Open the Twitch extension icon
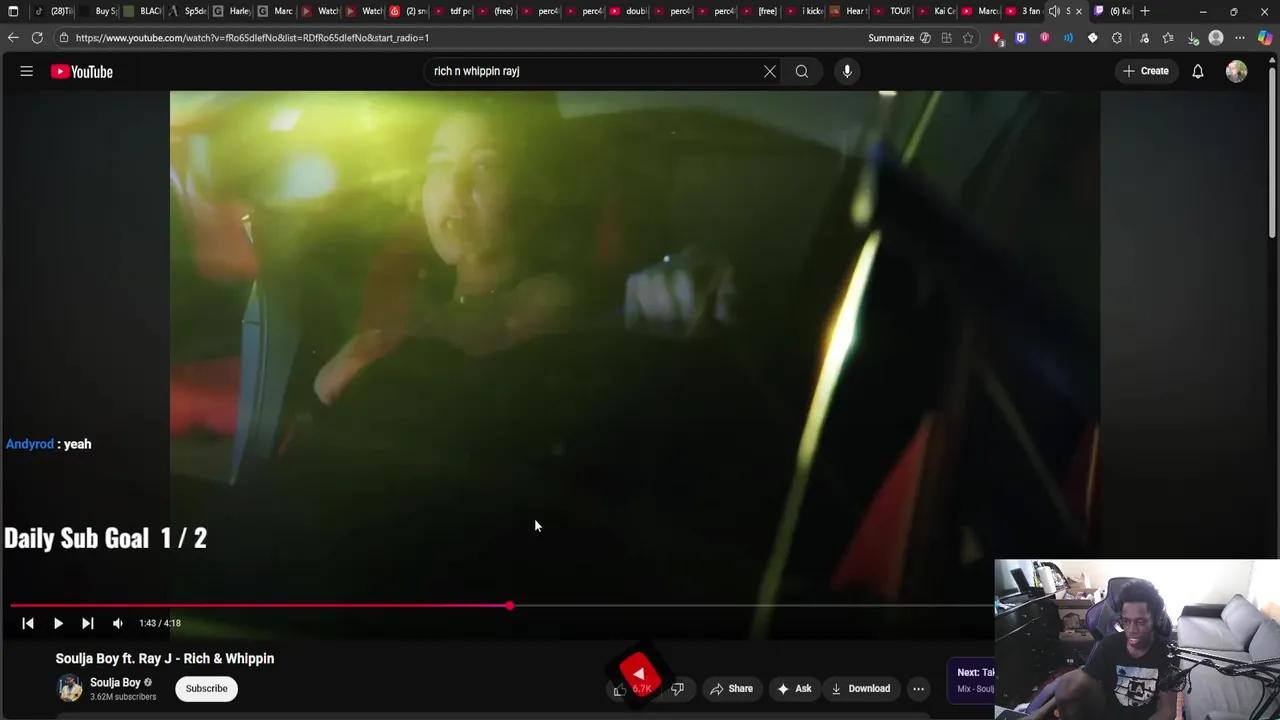1280x720 pixels. 1021,38
